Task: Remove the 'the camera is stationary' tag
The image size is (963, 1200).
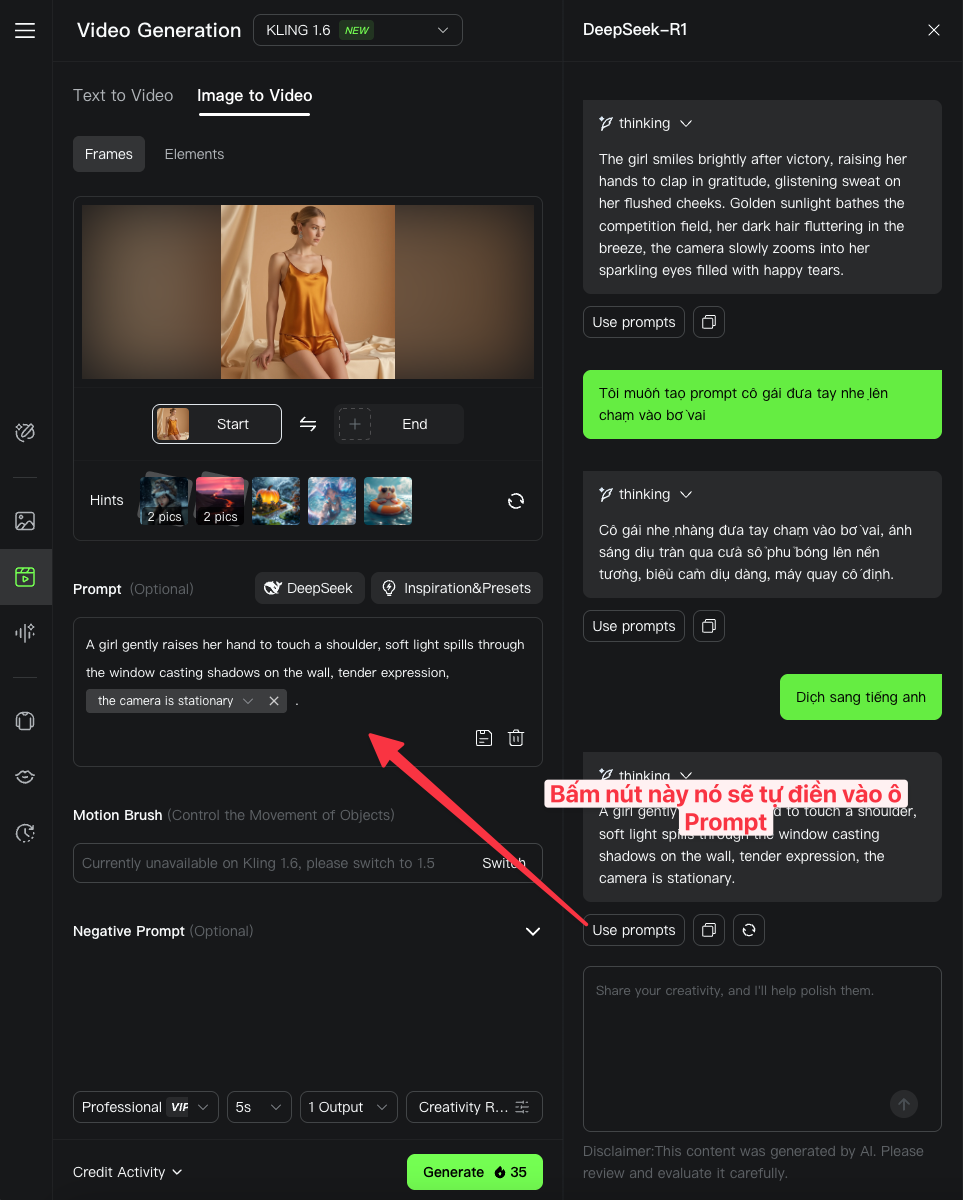Action: tap(274, 701)
